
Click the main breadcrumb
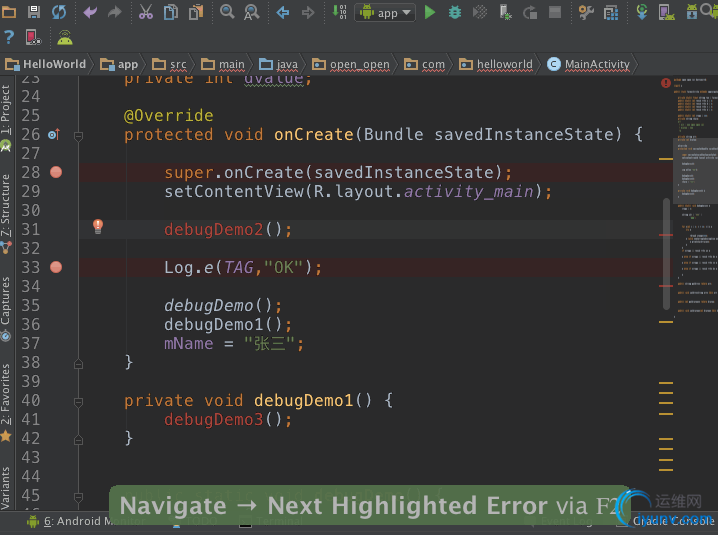(223, 64)
